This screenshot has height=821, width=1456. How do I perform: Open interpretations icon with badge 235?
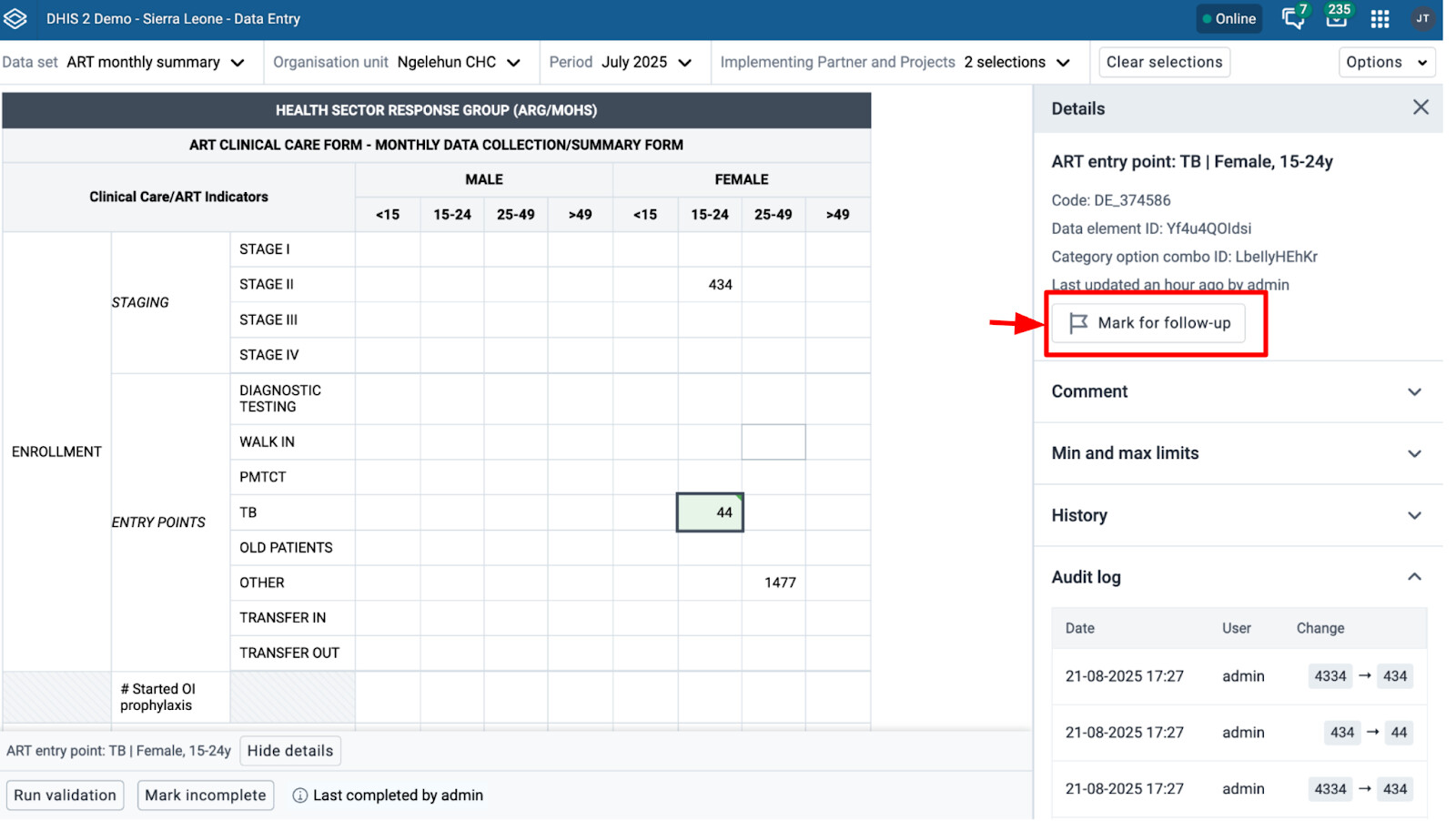pyautogui.click(x=1336, y=18)
